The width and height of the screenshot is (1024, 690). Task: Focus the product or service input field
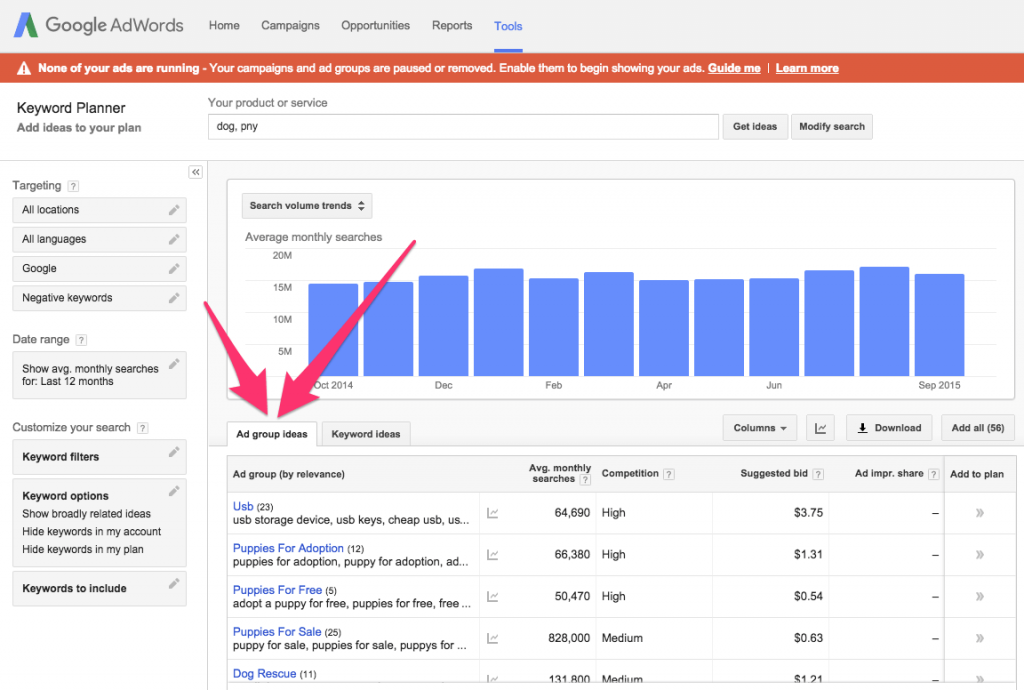pyautogui.click(x=463, y=127)
